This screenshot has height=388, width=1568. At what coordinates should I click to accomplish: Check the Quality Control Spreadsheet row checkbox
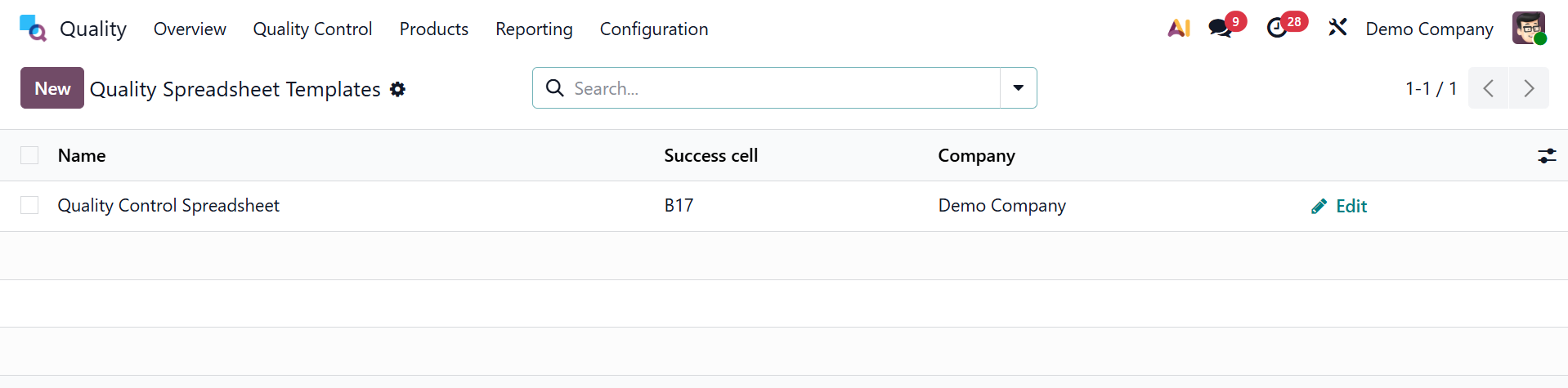[x=29, y=206]
